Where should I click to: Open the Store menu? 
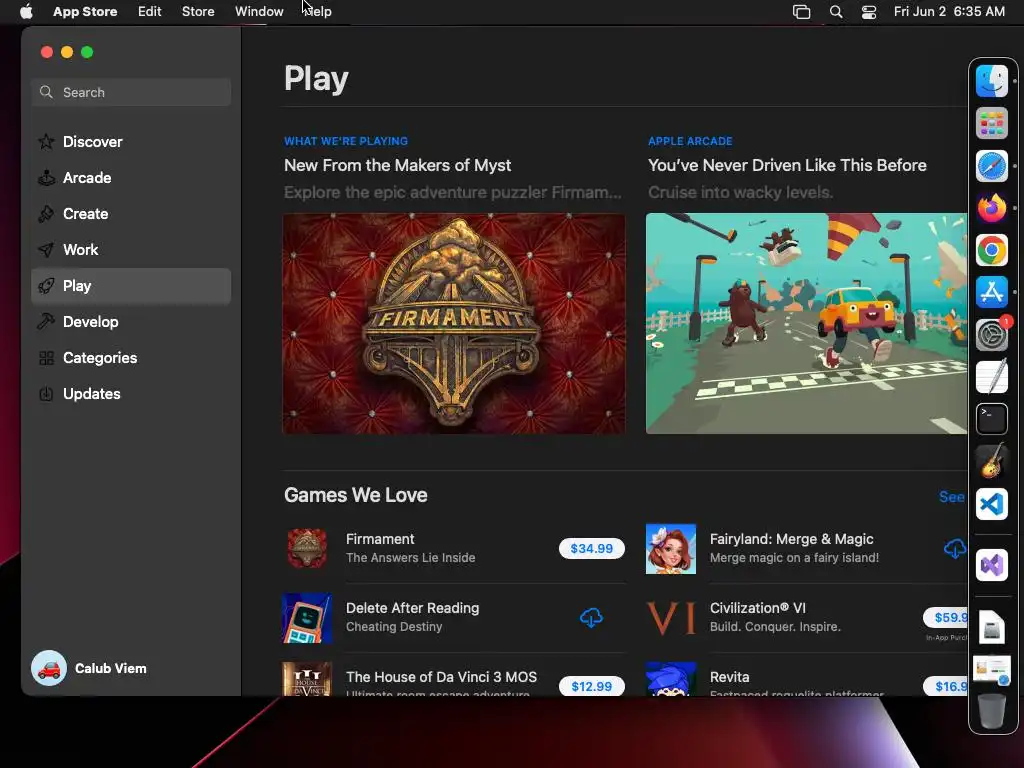(x=198, y=12)
